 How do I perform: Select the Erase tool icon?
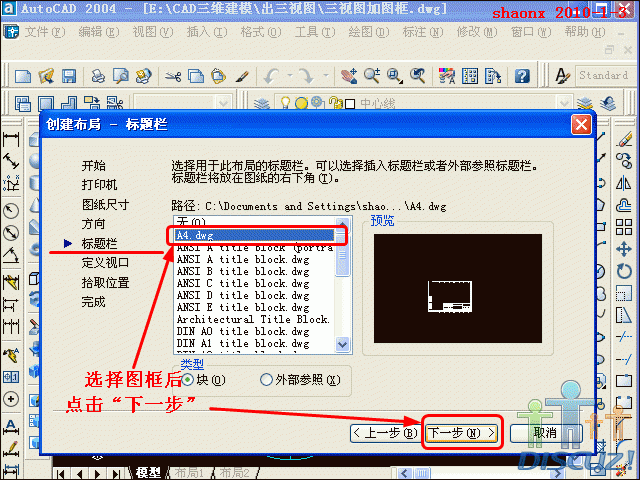(x=624, y=139)
